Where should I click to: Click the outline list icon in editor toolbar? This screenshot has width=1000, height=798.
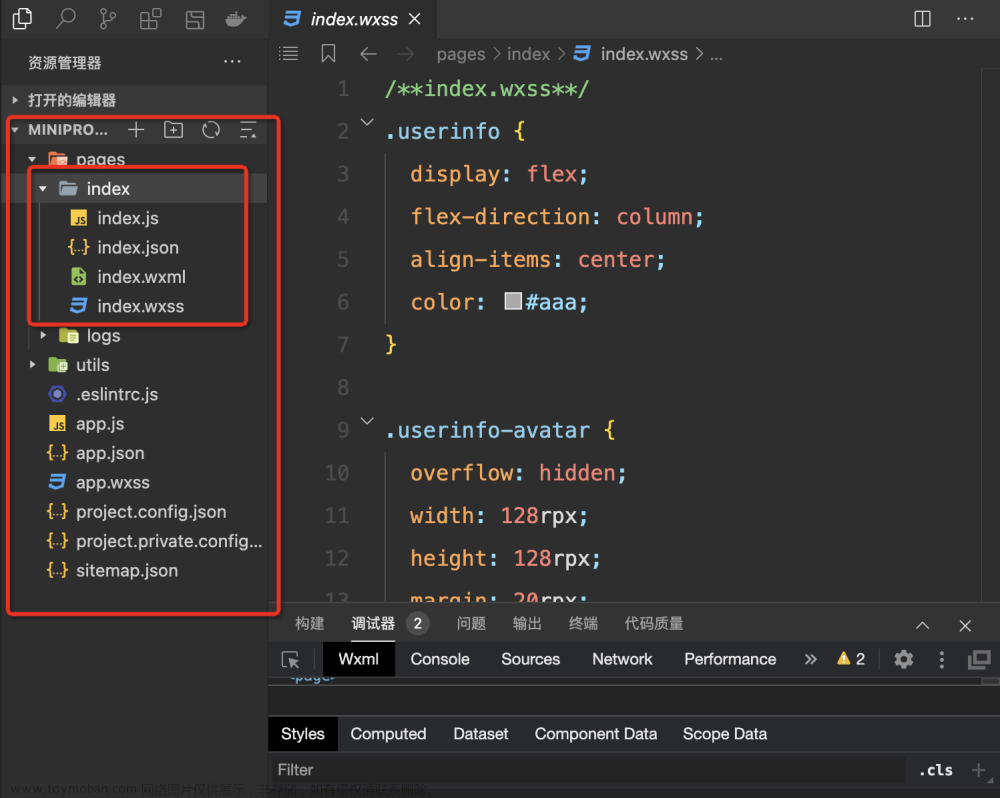[x=288, y=54]
